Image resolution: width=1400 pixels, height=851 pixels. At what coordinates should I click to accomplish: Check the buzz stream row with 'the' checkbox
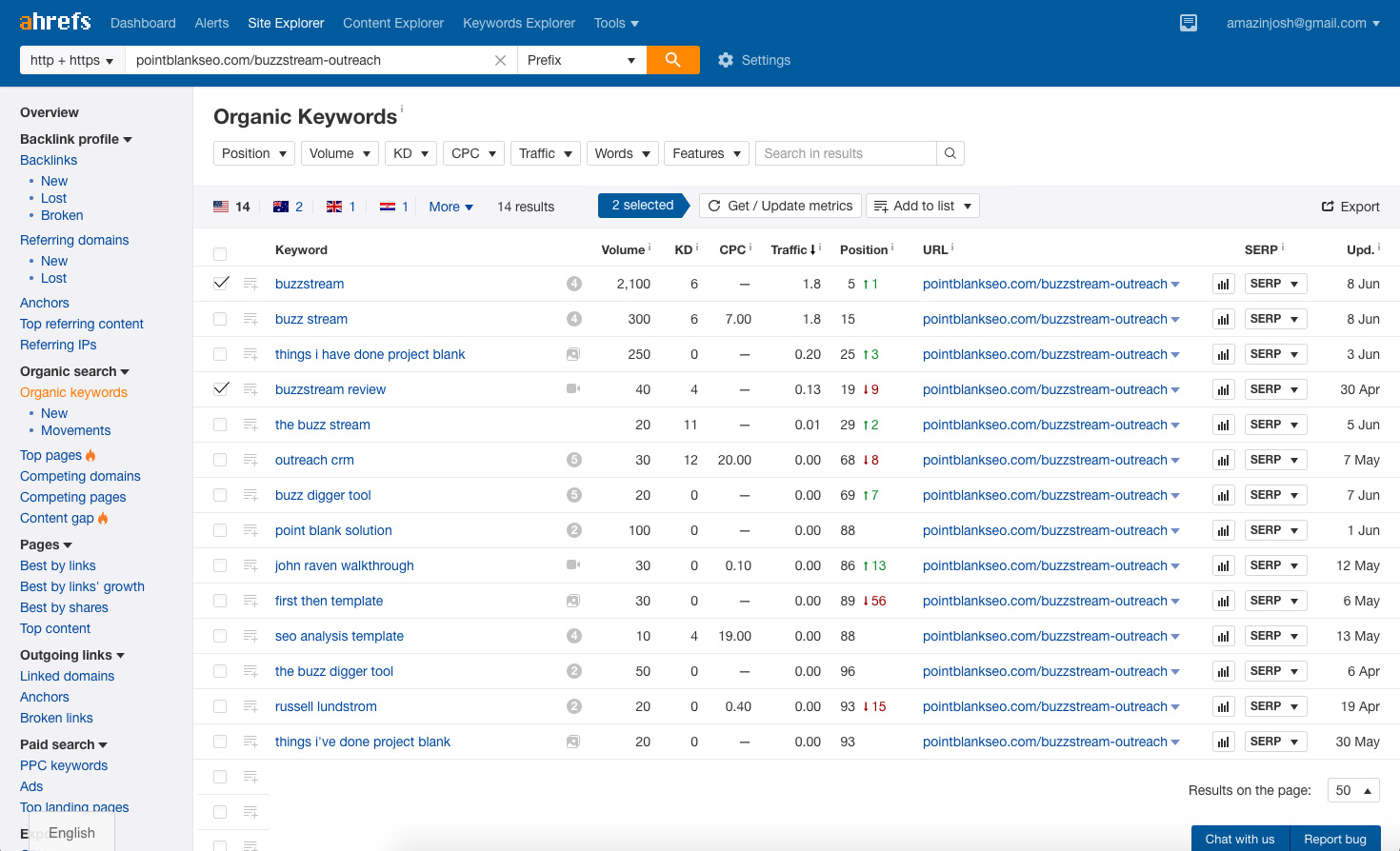[220, 425]
